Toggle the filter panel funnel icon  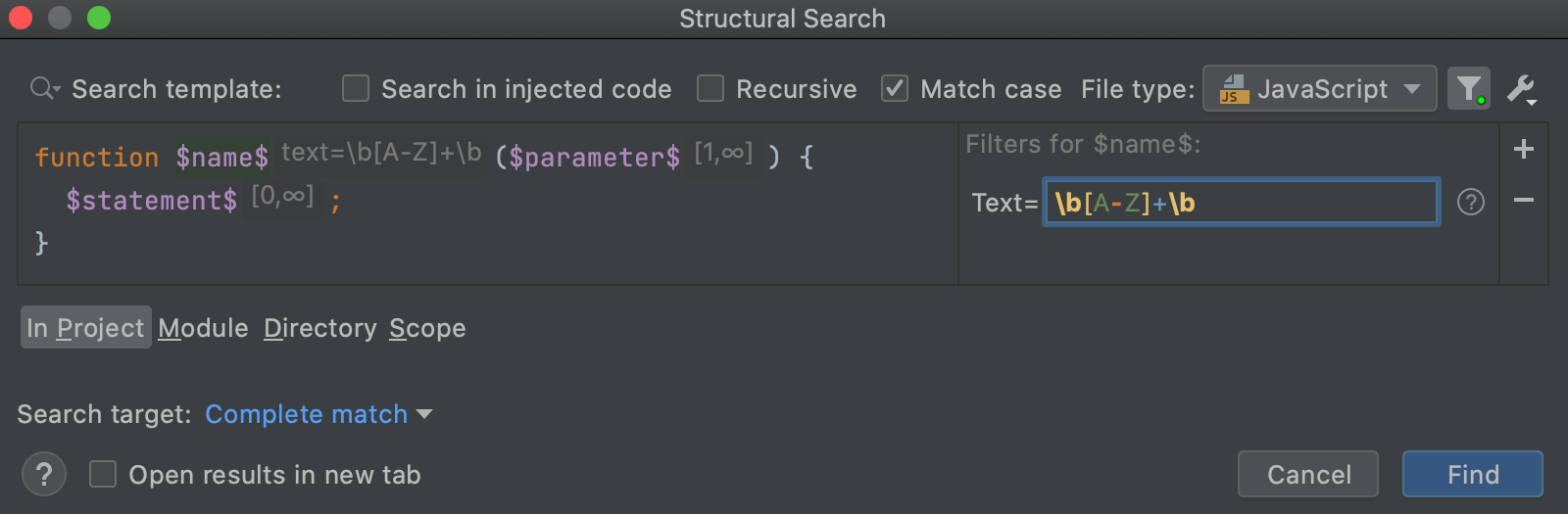point(1468,89)
